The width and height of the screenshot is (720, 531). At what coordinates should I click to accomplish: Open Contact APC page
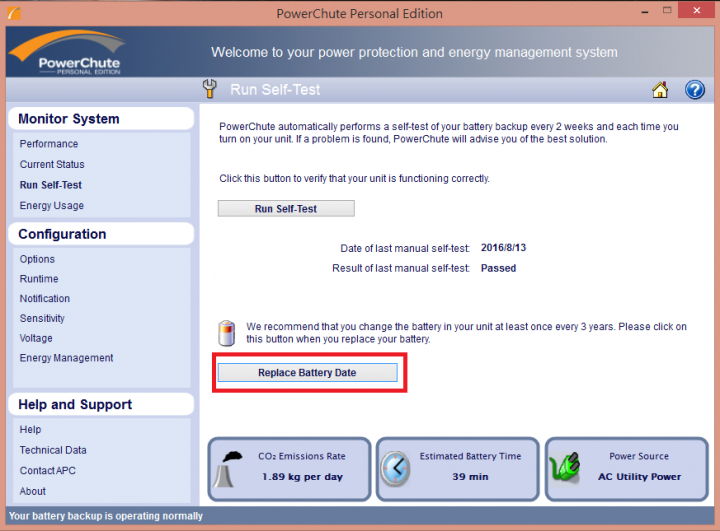click(x=47, y=471)
